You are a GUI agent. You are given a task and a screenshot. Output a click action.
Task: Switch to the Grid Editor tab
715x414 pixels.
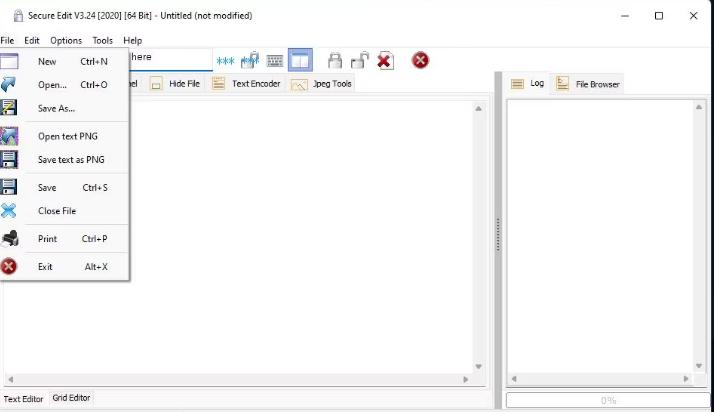coord(71,398)
